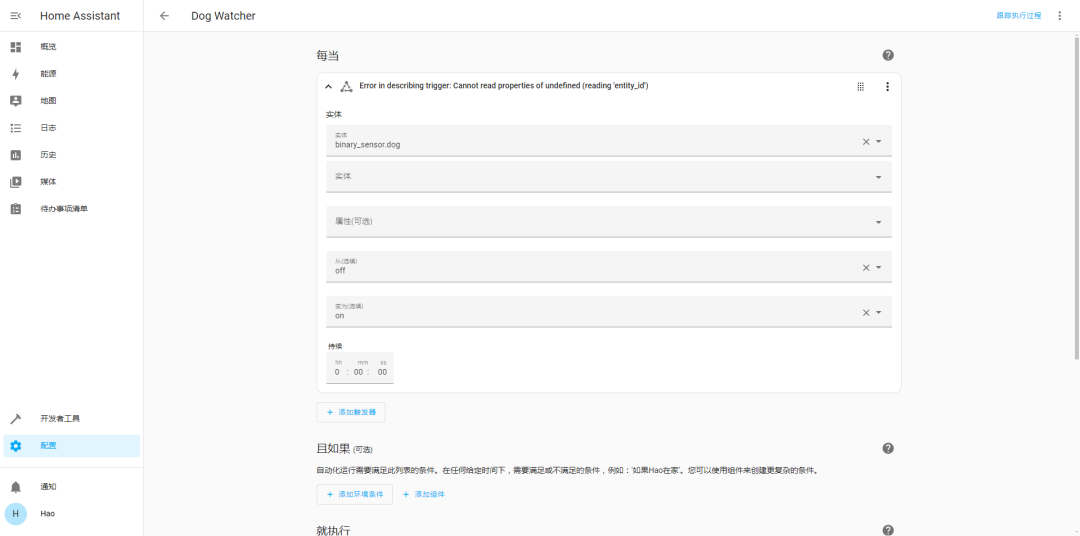Click the 添加环境条件 add condition button
Image resolution: width=1080 pixels, height=536 pixels.
coord(355,494)
